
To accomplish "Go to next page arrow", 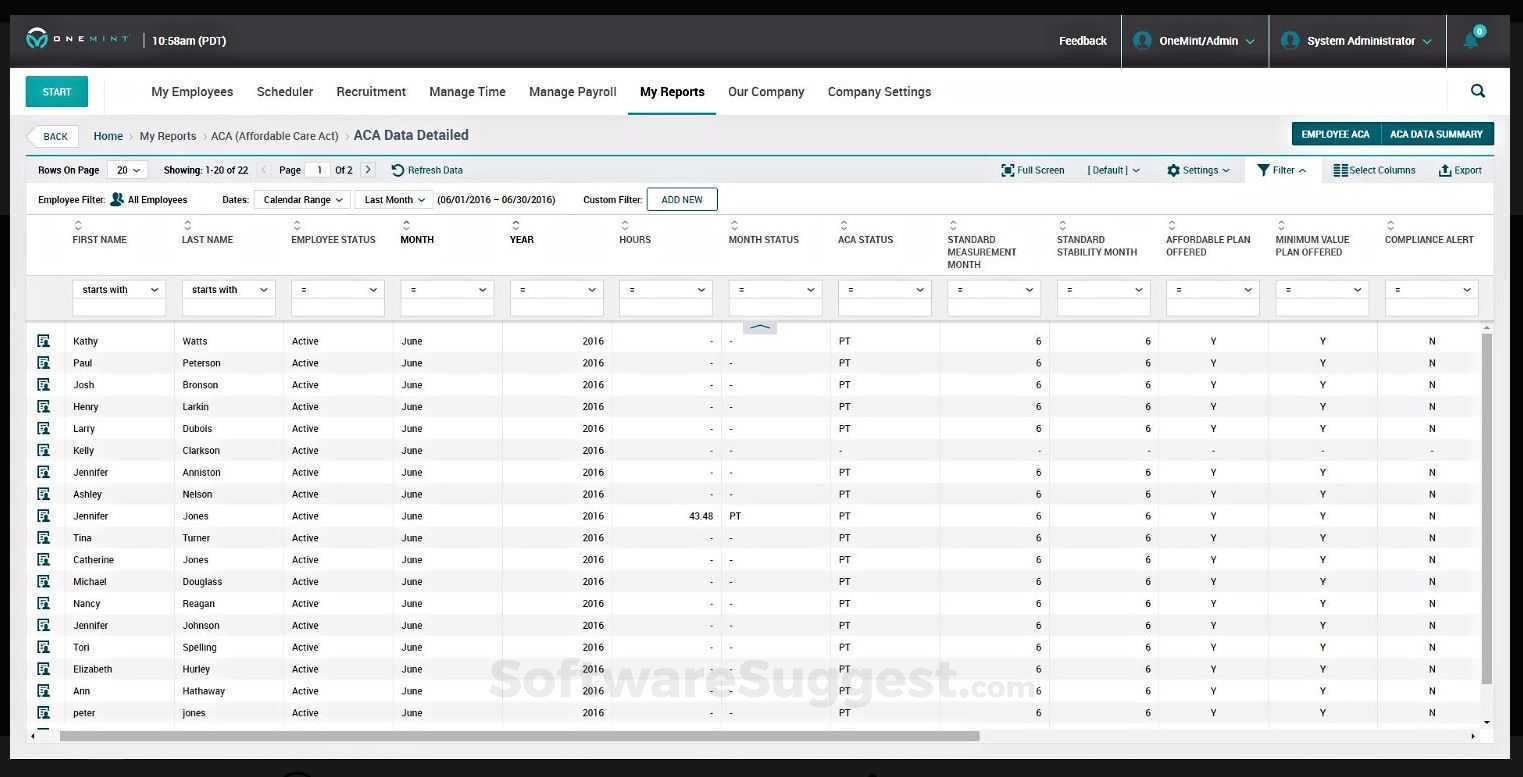I will coord(368,170).
